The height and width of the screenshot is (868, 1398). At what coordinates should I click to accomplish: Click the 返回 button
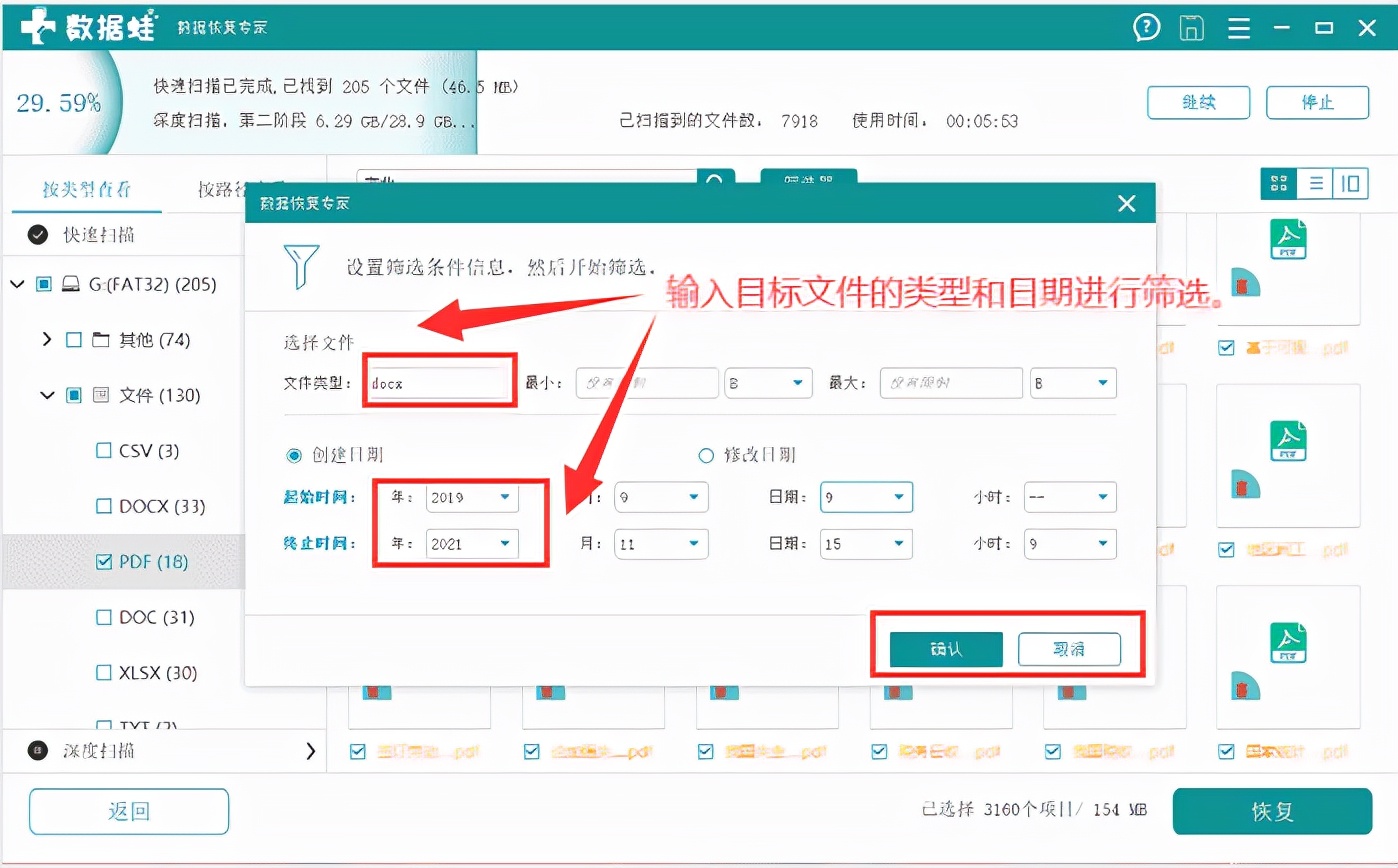129,812
